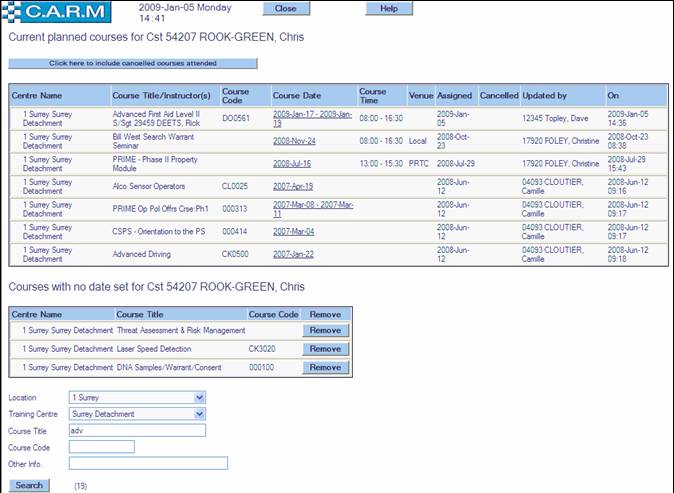The image size is (674, 493).
Task: Open course date 2007-Apr-19 link
Action: pos(293,185)
